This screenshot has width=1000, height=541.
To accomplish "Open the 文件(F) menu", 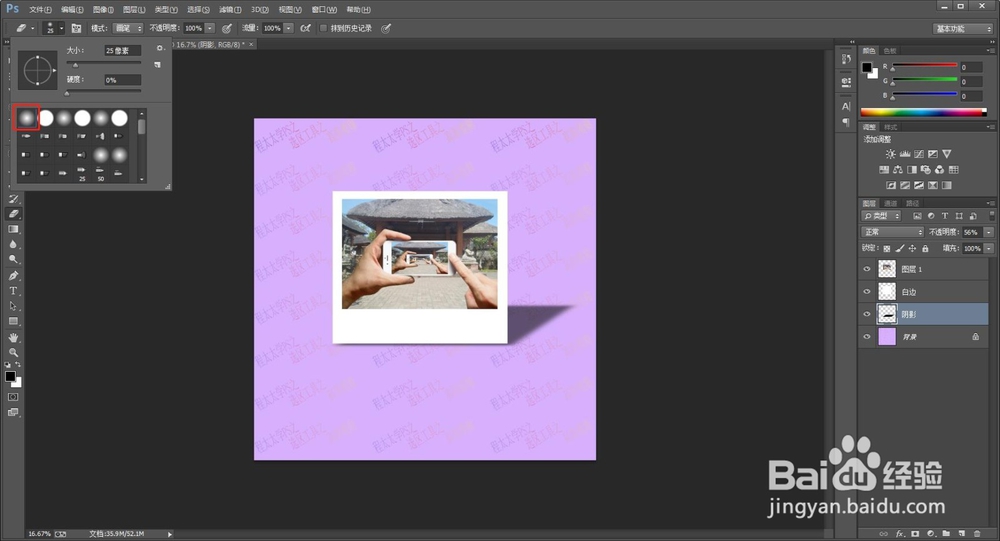I will pos(40,10).
